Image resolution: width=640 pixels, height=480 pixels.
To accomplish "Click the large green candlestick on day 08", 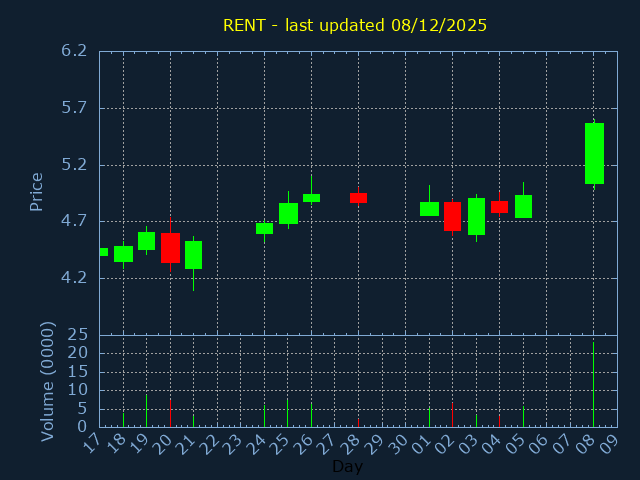I will 594,153.
